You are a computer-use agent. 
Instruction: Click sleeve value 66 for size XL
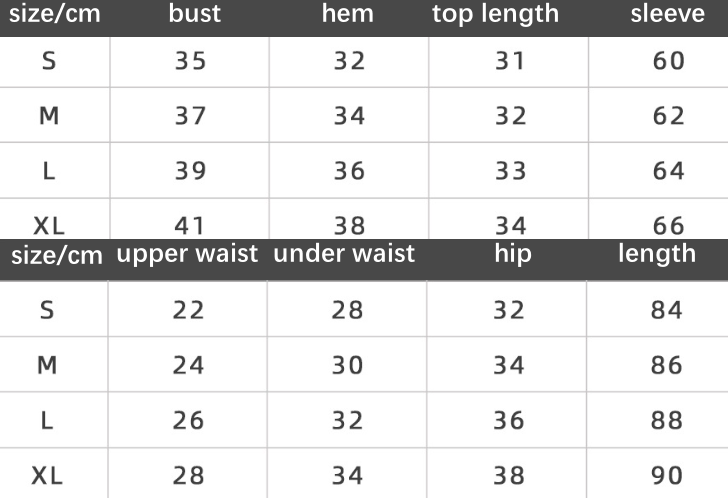(x=668, y=225)
